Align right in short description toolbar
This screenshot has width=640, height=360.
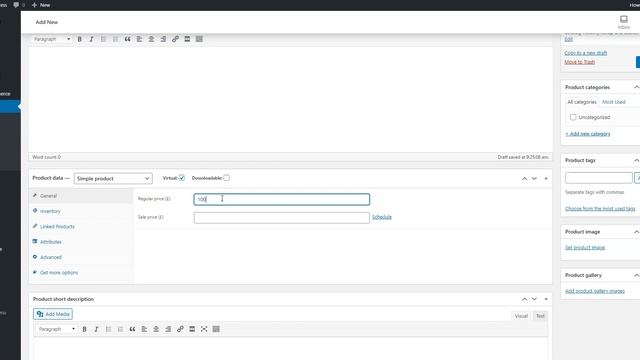[x=168, y=329]
